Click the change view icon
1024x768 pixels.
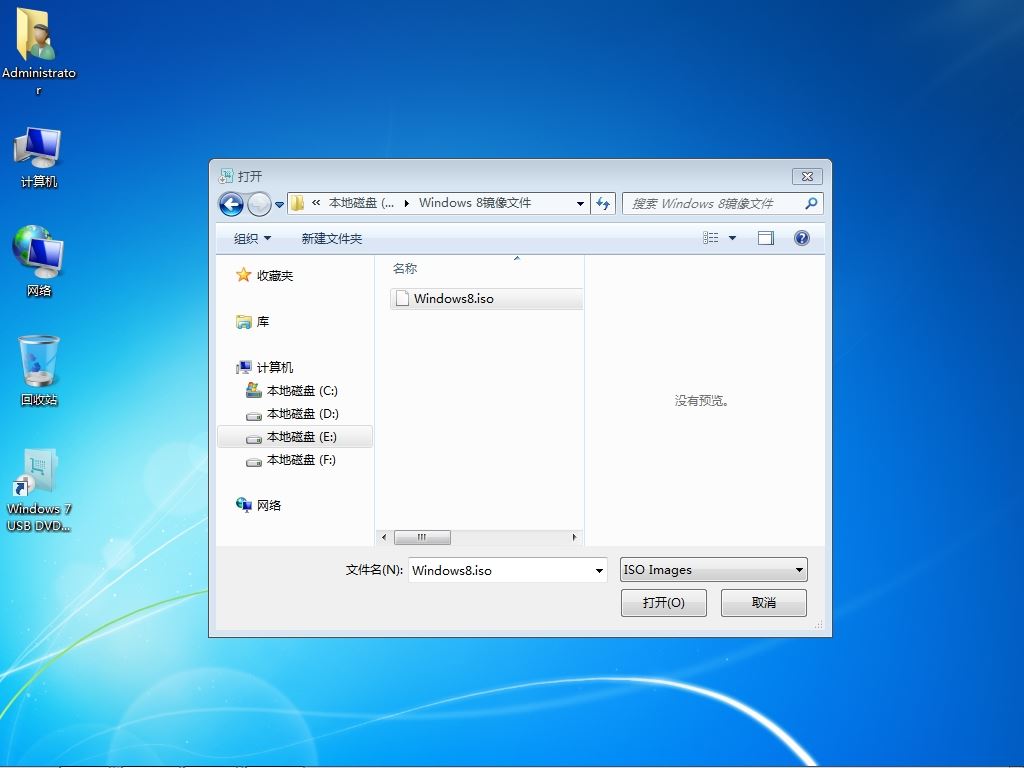coord(711,238)
